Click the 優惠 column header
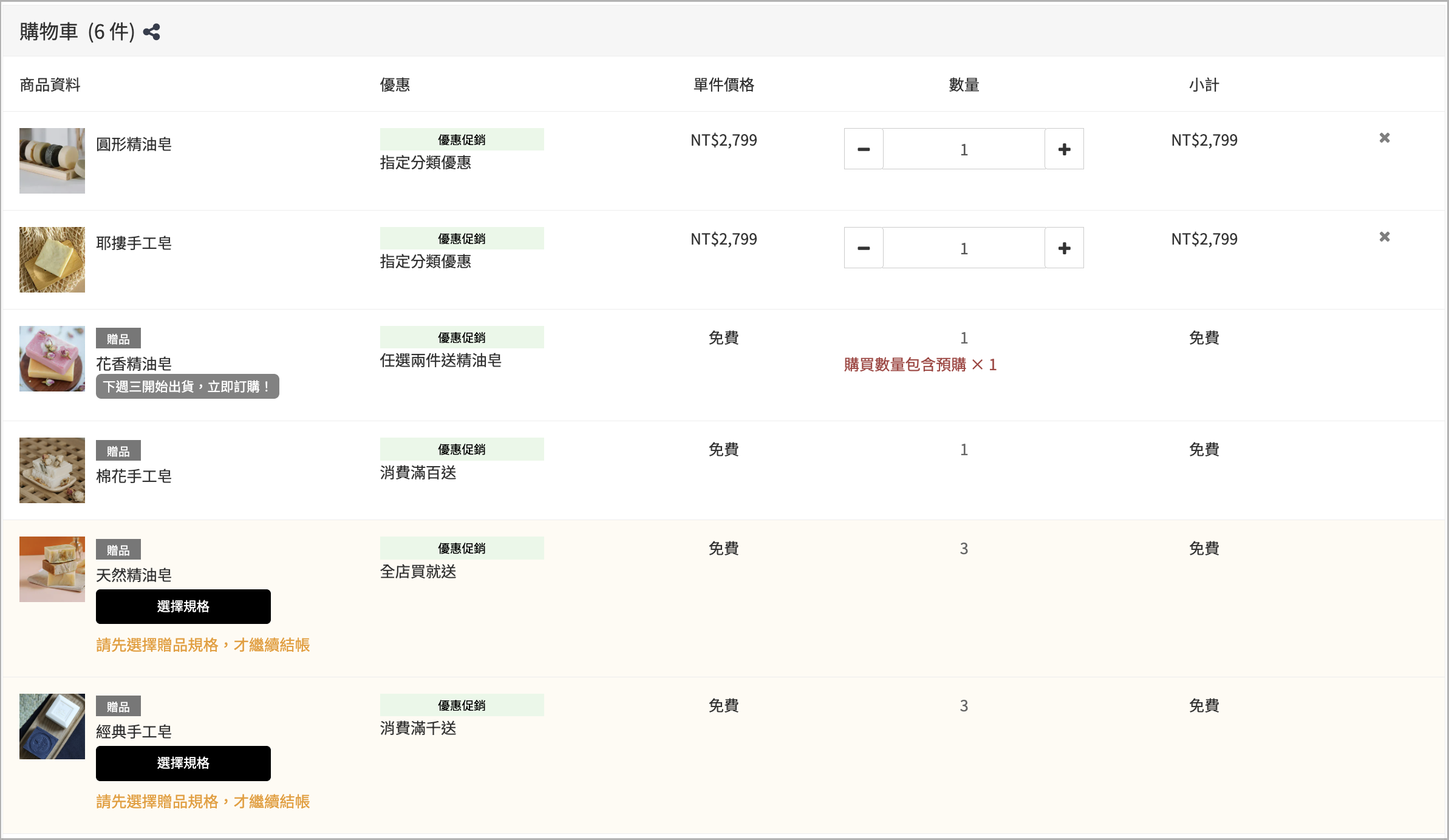This screenshot has height=840, width=1449. tap(395, 85)
